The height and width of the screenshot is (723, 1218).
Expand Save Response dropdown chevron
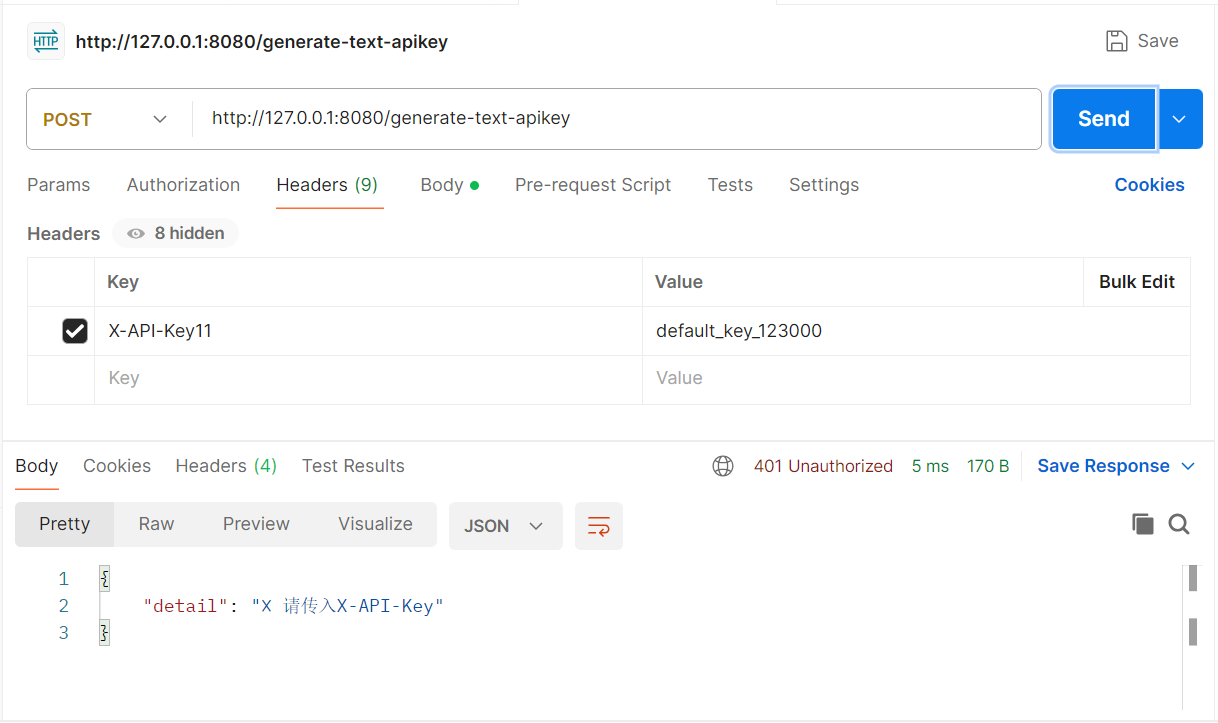[1188, 466]
